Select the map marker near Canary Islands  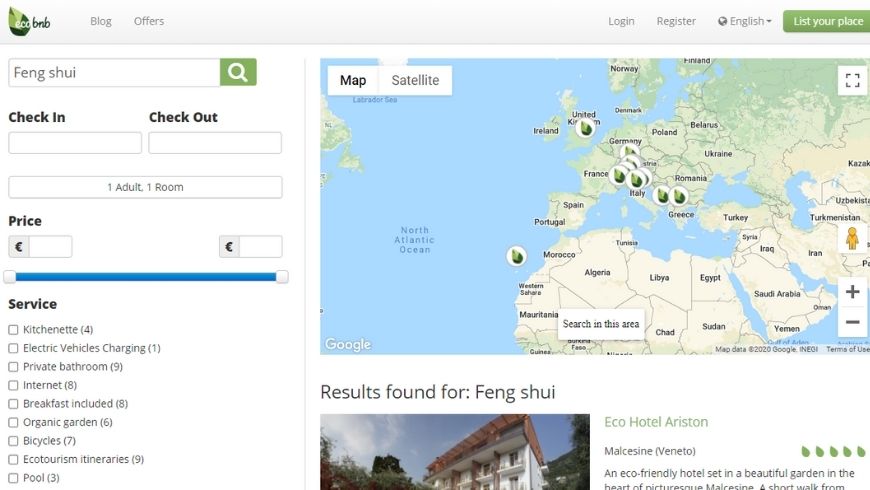click(x=517, y=256)
